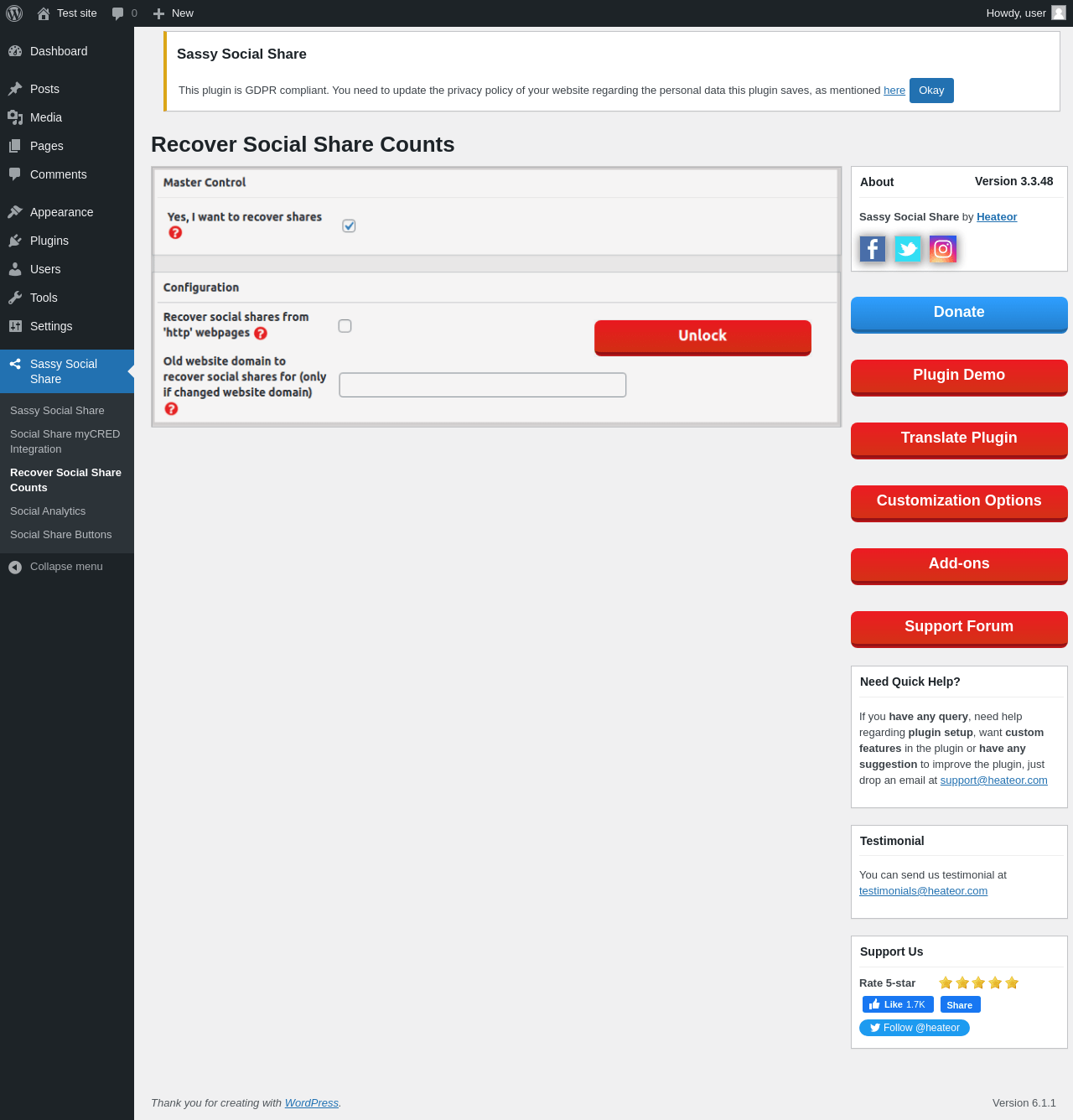
Task: Click Collapse menu label
Action: 66,567
